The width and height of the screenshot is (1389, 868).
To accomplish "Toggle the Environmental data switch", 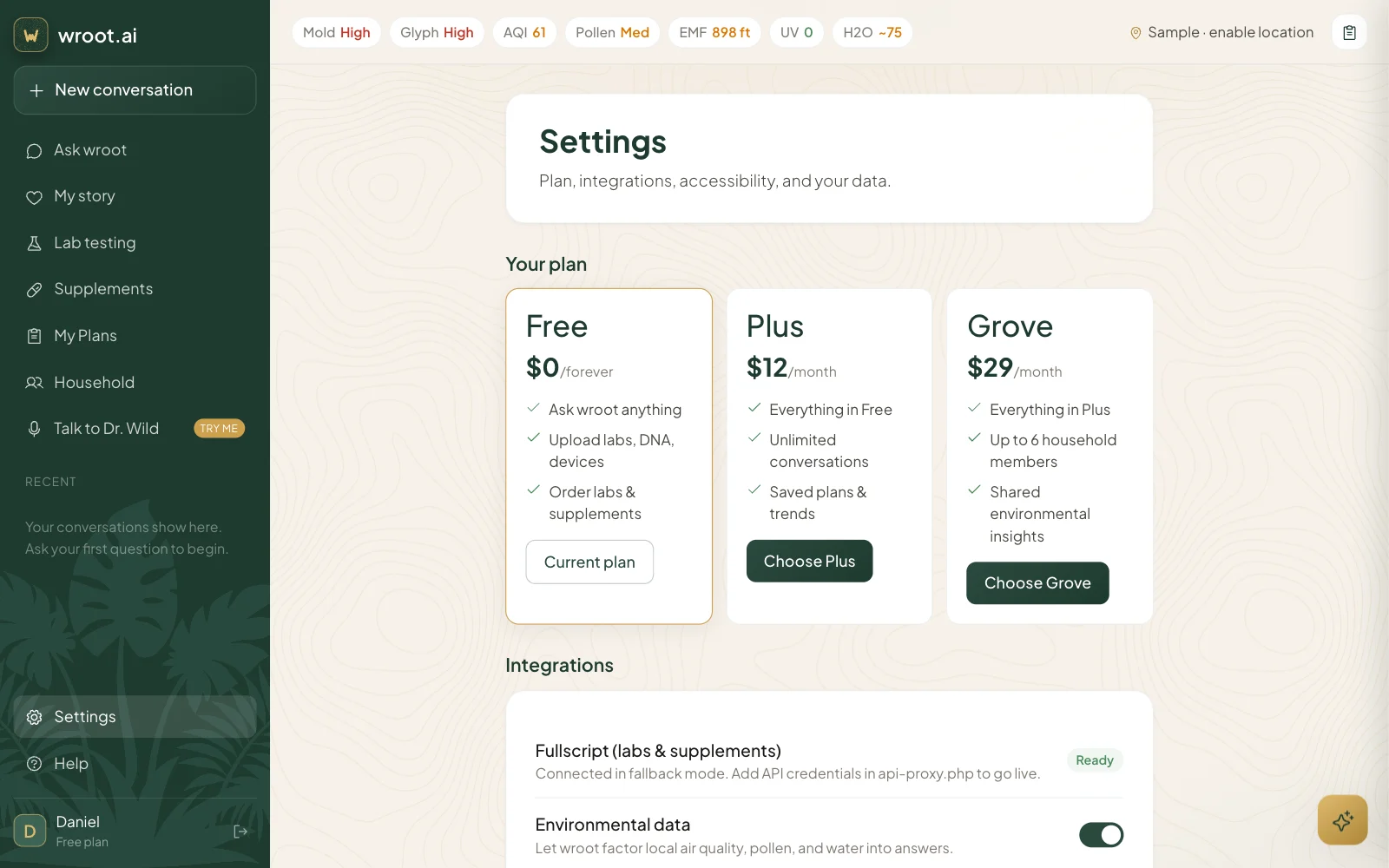I will 1101,835.
